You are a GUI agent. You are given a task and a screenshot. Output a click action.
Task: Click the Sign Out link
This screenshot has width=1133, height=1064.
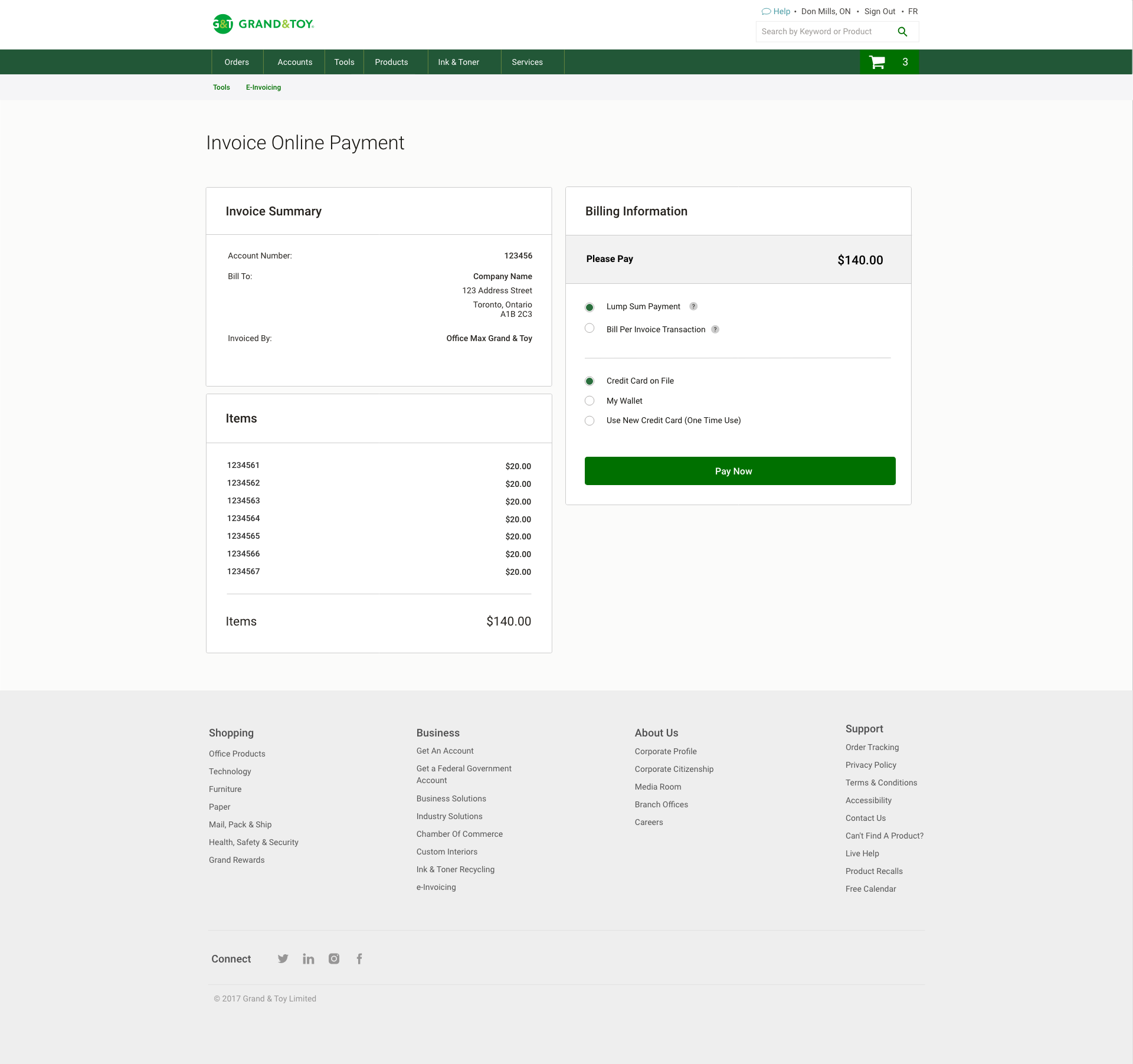tap(880, 11)
